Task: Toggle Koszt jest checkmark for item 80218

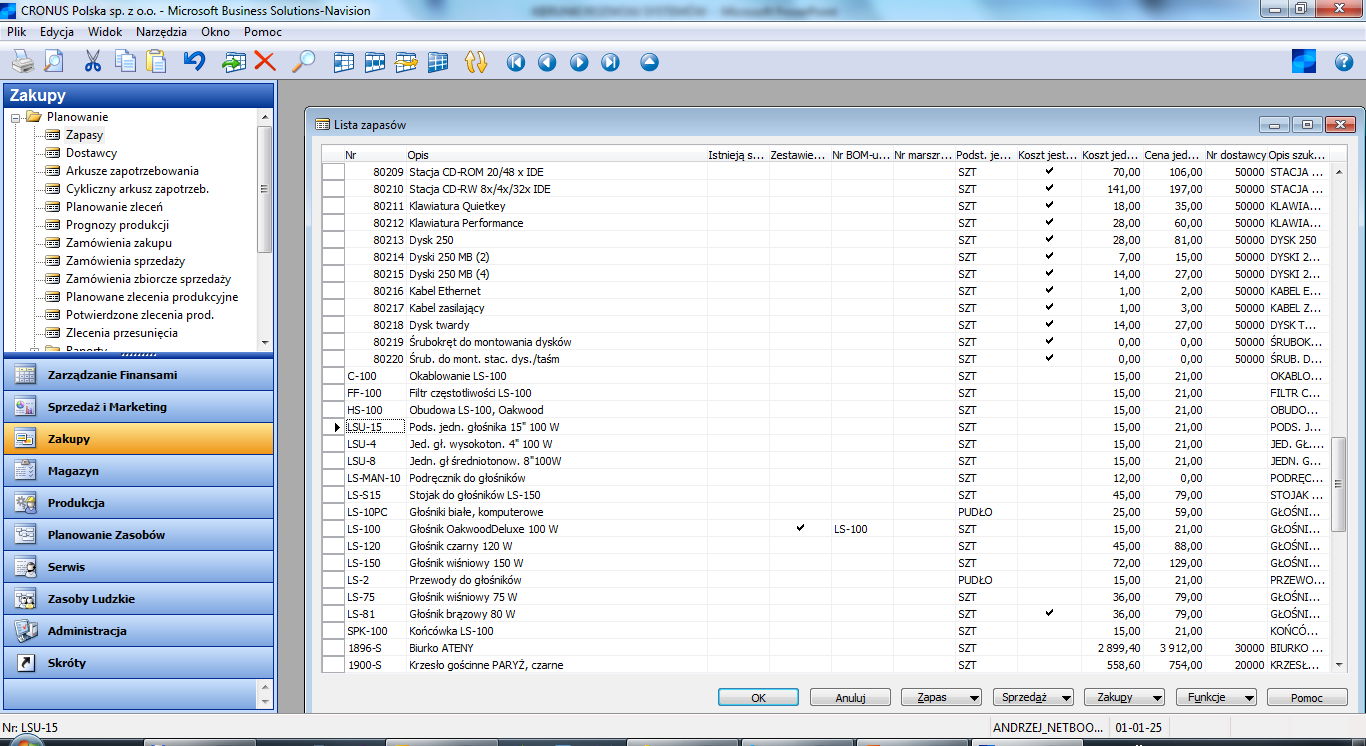Action: 1049,324
